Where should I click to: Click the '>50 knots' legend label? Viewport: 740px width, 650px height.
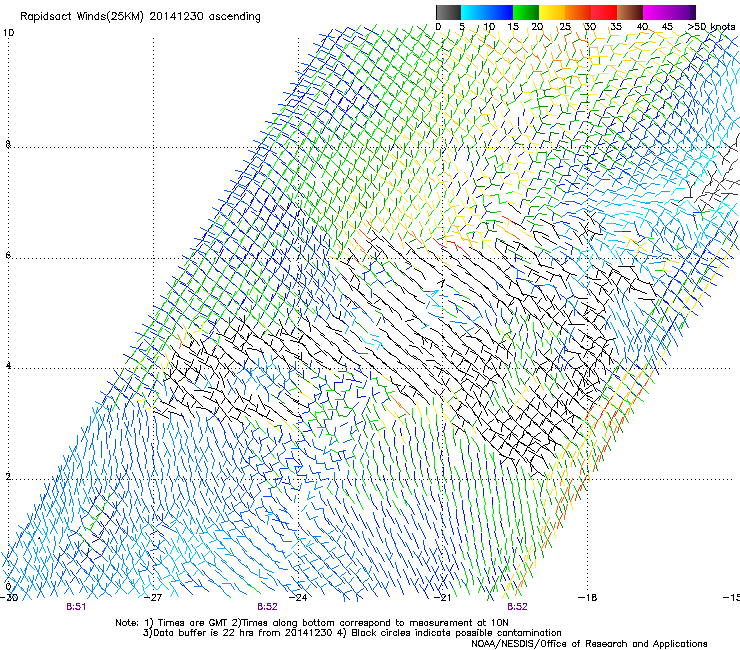tap(711, 26)
